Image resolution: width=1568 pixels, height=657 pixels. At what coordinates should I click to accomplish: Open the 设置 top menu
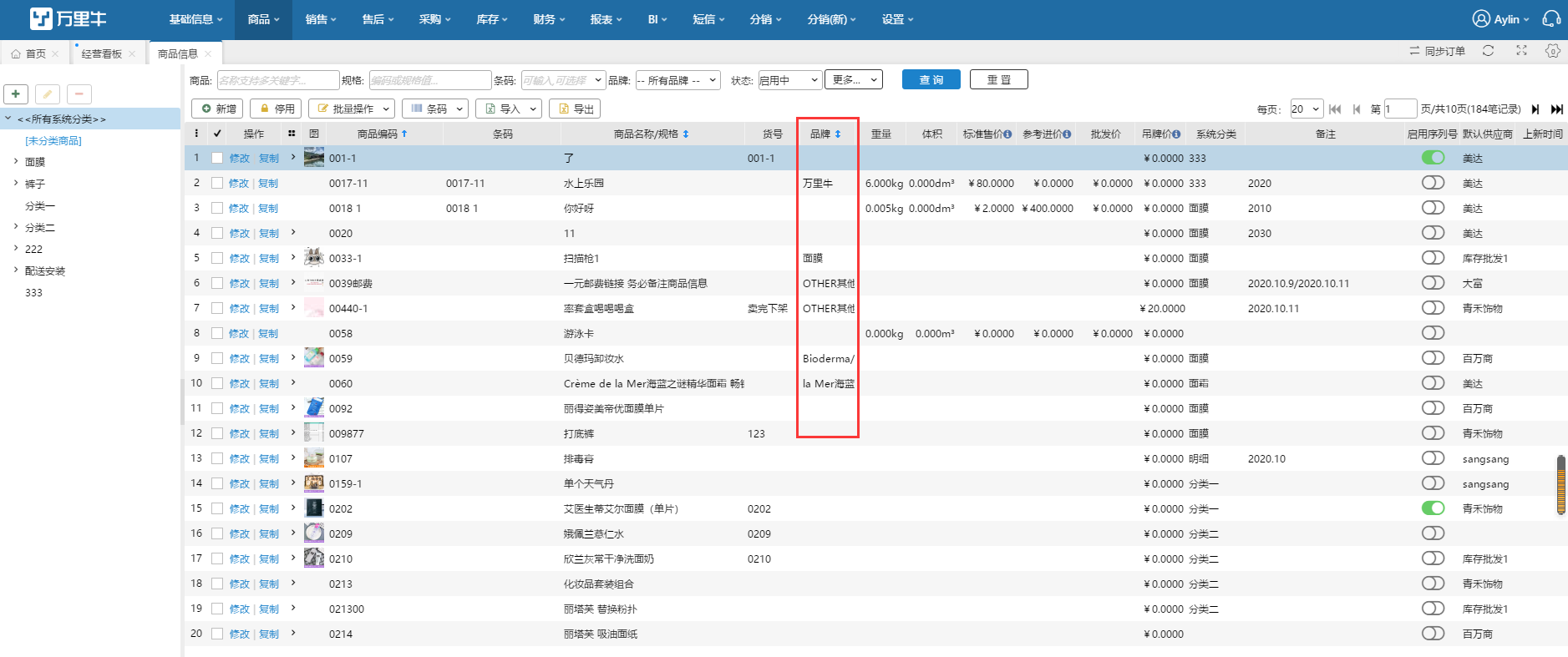(x=898, y=19)
